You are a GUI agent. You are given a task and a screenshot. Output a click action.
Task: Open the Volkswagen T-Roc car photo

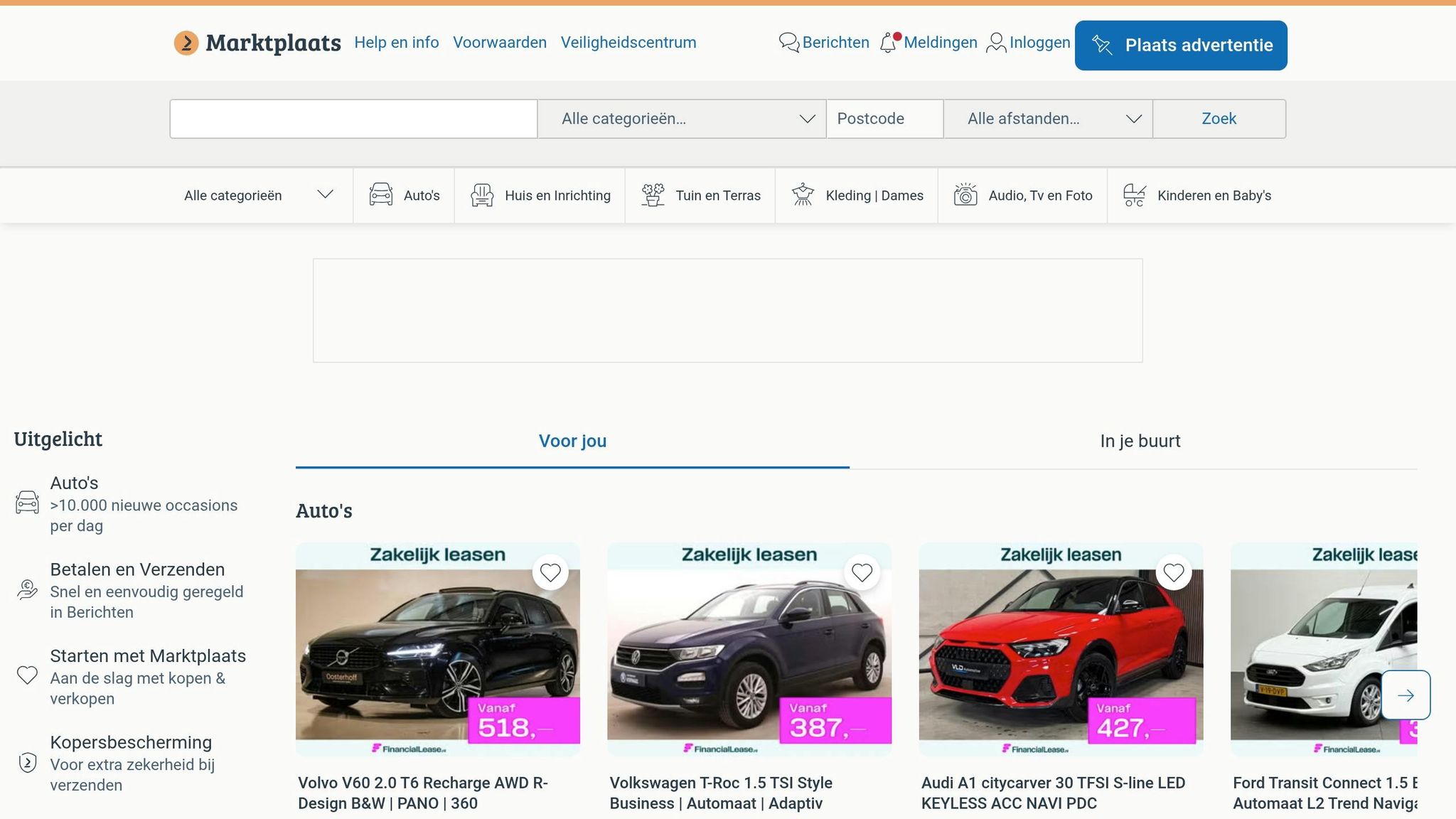(749, 649)
